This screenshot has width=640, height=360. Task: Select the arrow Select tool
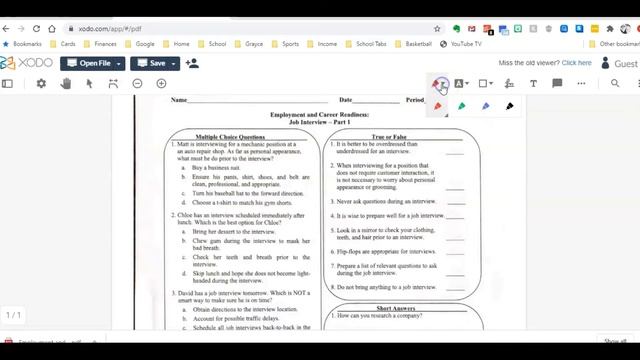(89, 84)
